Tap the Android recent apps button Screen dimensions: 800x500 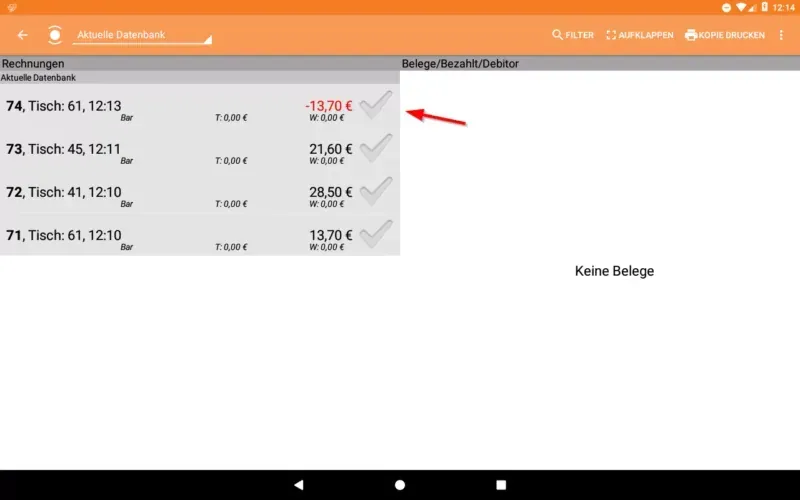point(501,485)
